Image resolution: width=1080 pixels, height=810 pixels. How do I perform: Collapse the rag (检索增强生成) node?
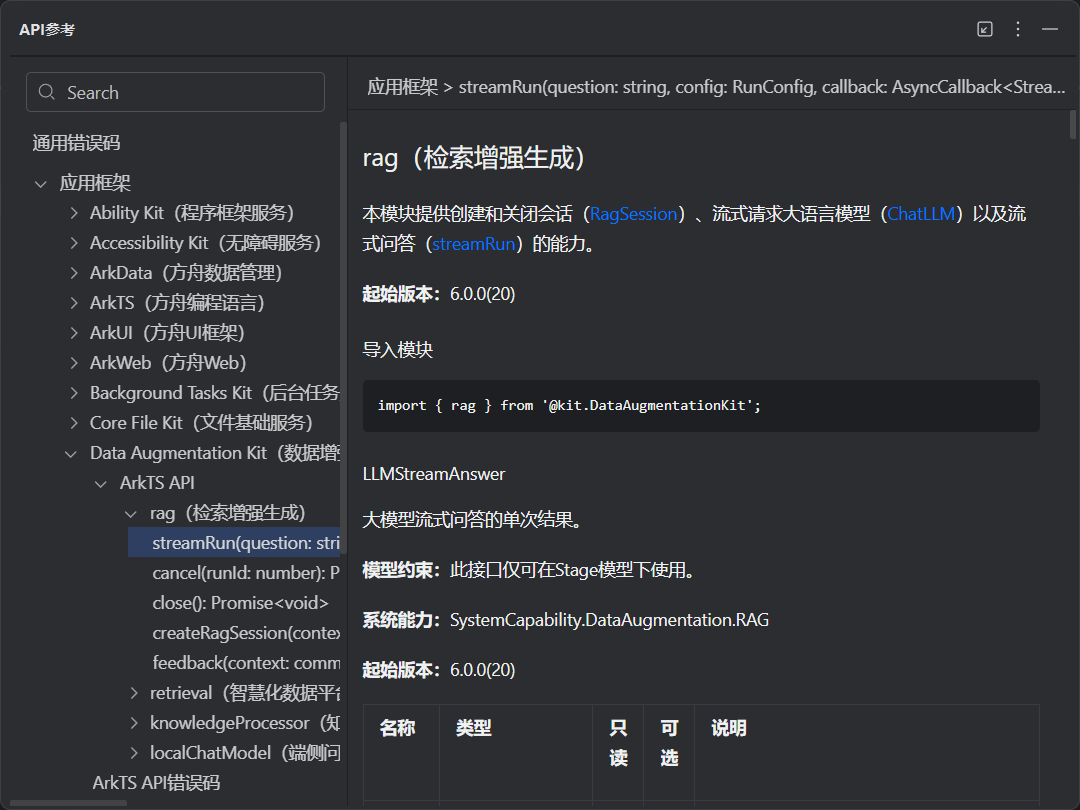click(x=131, y=513)
